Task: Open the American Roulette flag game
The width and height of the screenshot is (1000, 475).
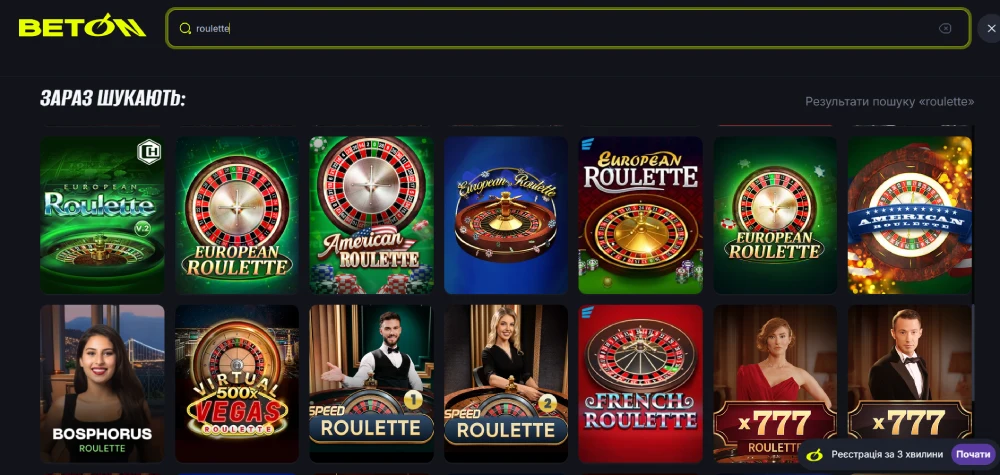Action: click(372, 215)
